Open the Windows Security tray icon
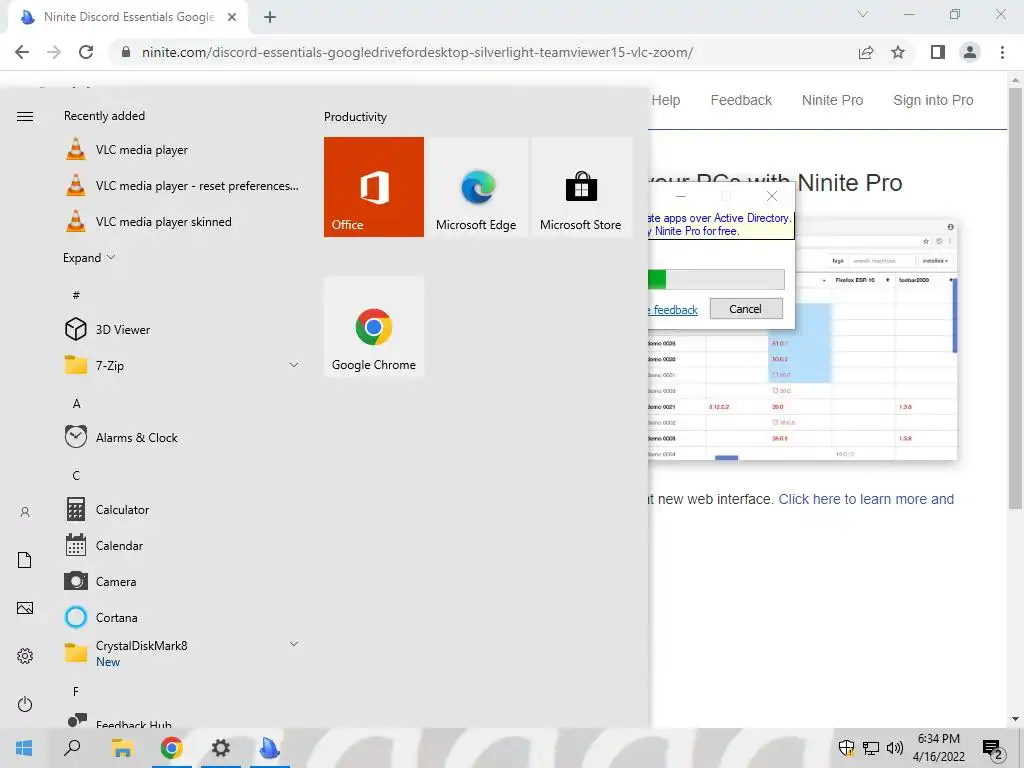Screen dimensions: 1024x768 846,748
